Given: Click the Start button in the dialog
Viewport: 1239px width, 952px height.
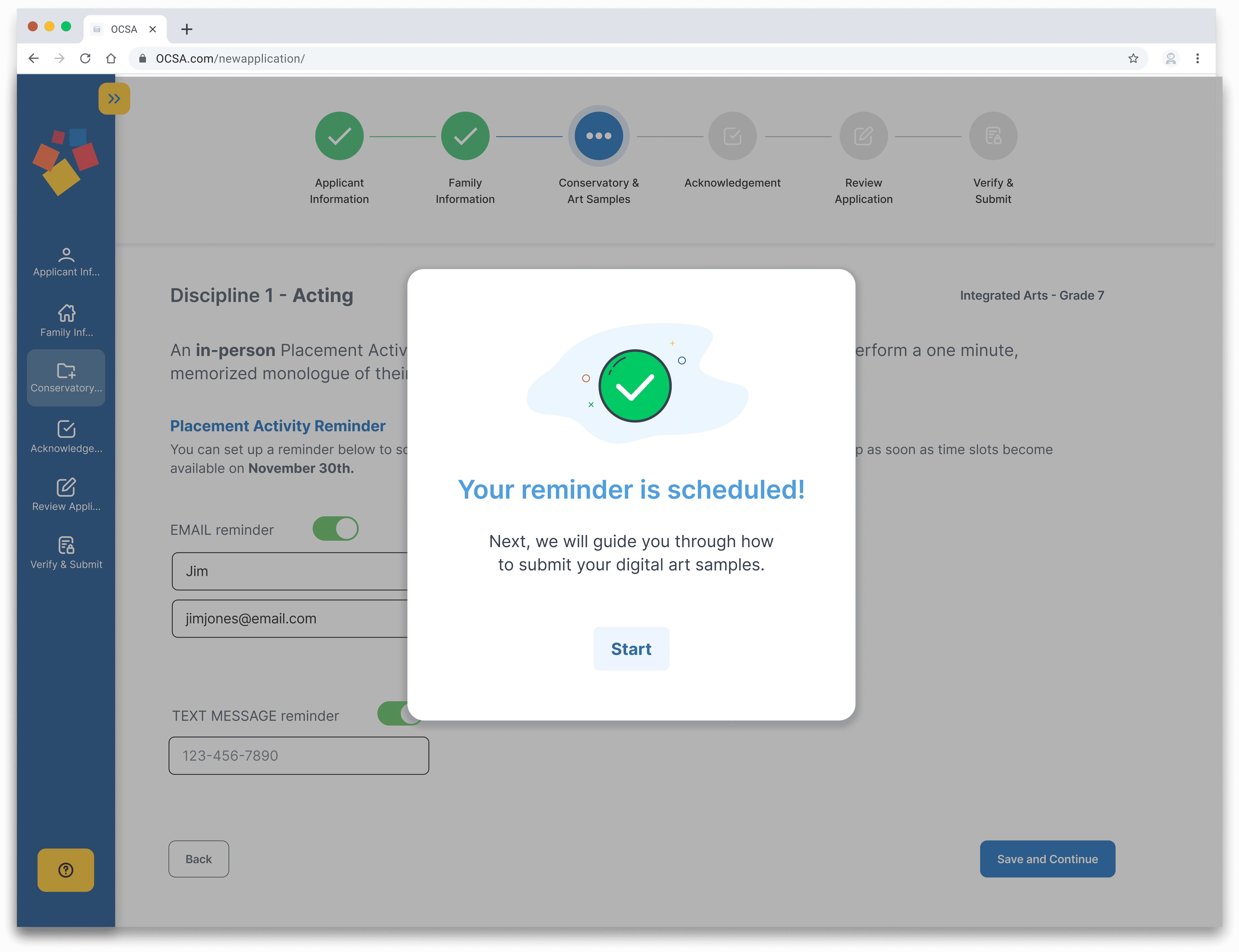Looking at the screenshot, I should [x=631, y=649].
